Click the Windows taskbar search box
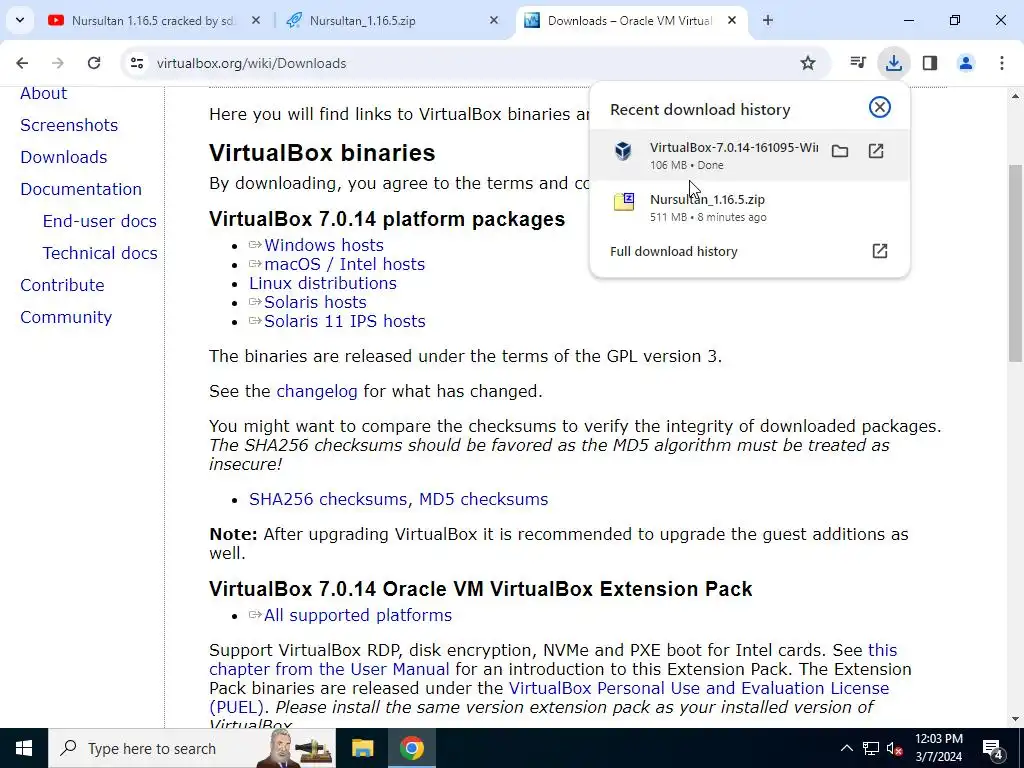The height and width of the screenshot is (768, 1024). (192, 748)
